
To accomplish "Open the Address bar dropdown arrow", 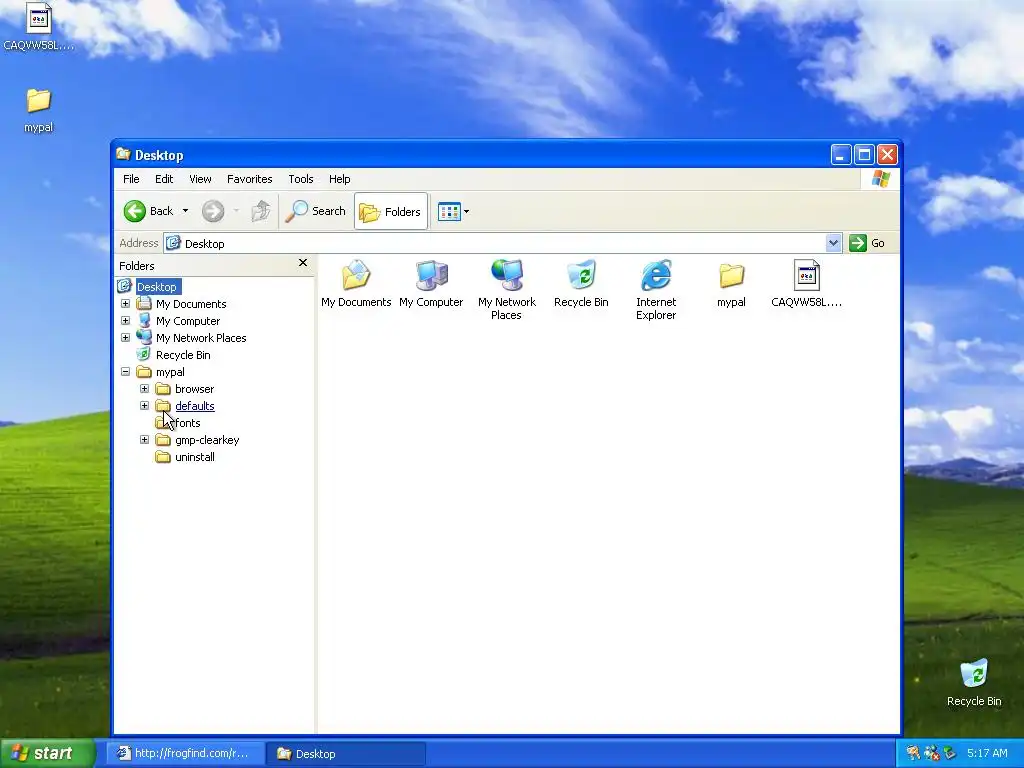I will (833, 244).
